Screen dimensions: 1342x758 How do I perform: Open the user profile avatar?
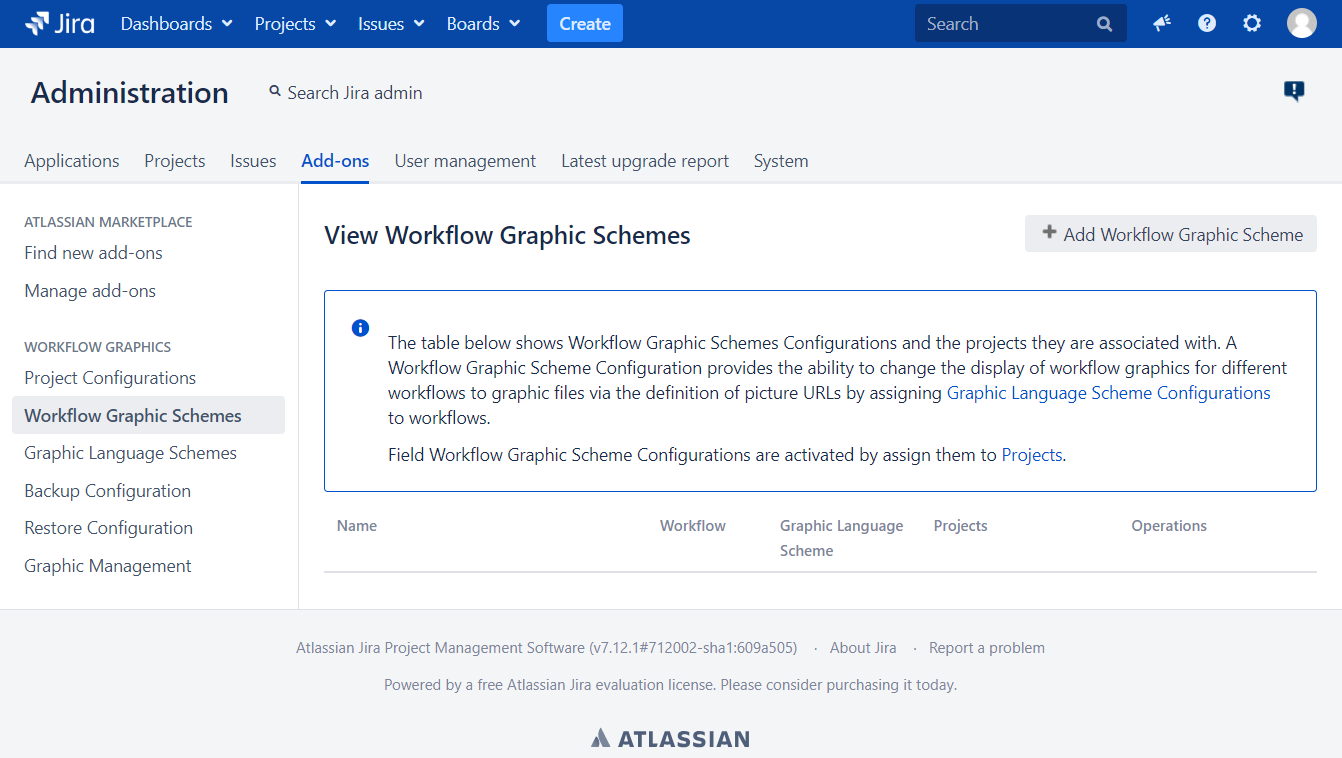(x=1301, y=24)
